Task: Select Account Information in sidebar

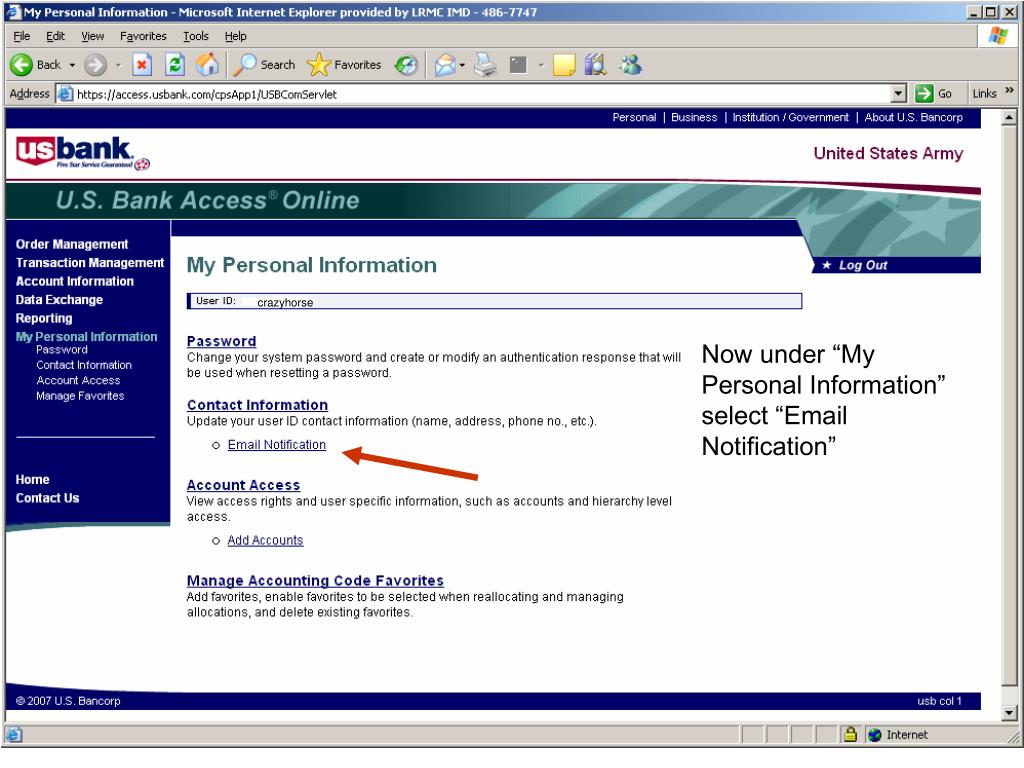Action: pyautogui.click(x=74, y=281)
